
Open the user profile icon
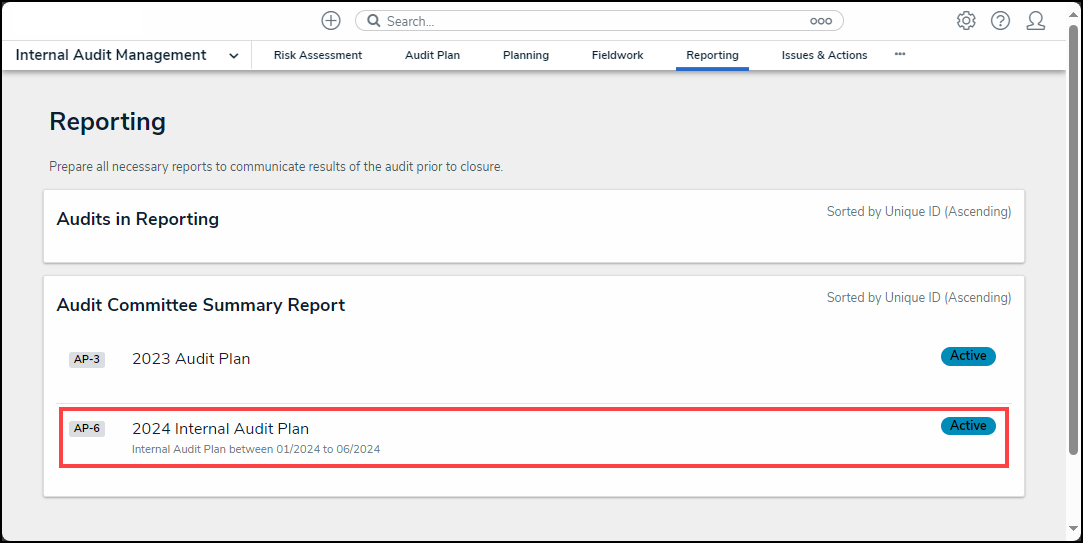click(x=1036, y=21)
